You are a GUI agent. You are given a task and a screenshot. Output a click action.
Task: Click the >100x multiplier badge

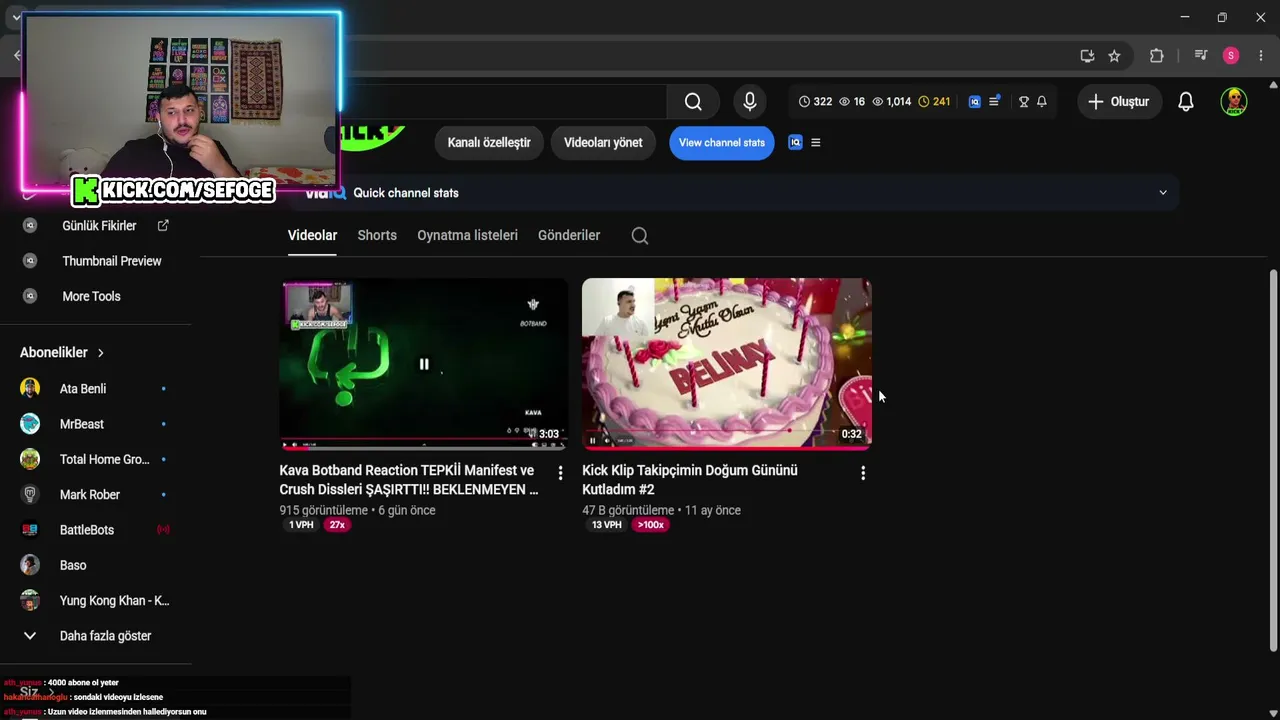[x=650, y=525]
